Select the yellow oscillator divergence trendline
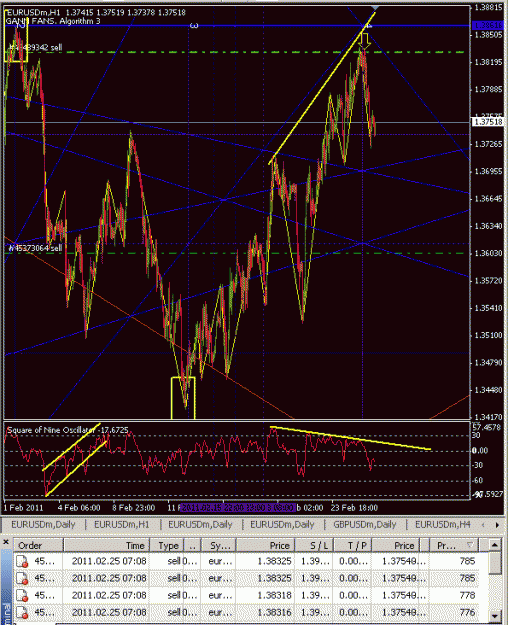 pyautogui.click(x=350, y=438)
